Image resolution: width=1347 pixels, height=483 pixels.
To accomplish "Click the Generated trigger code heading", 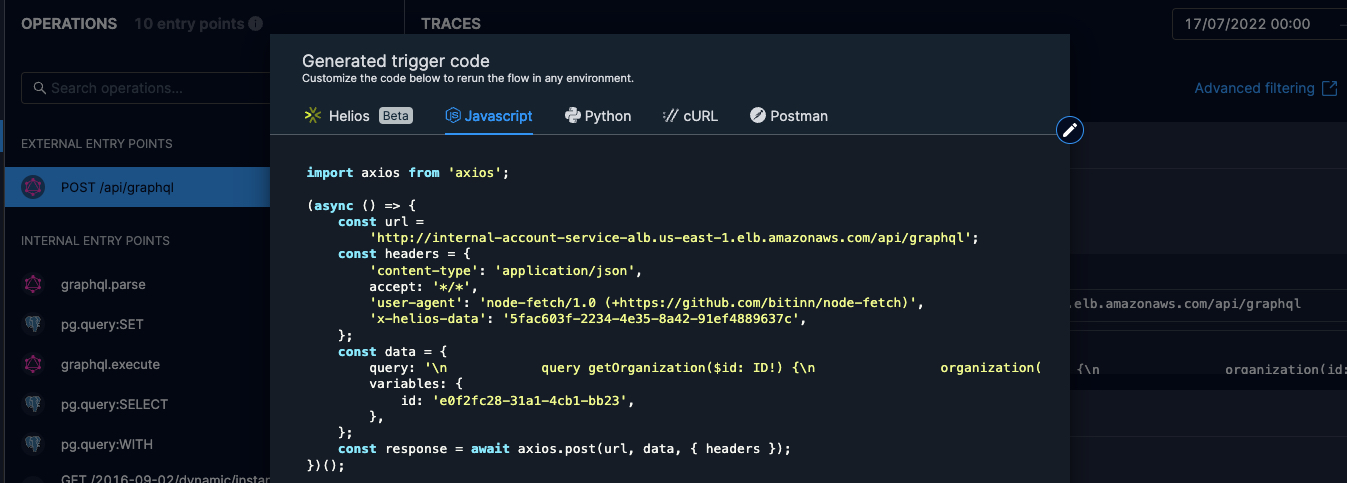I will click(396, 61).
